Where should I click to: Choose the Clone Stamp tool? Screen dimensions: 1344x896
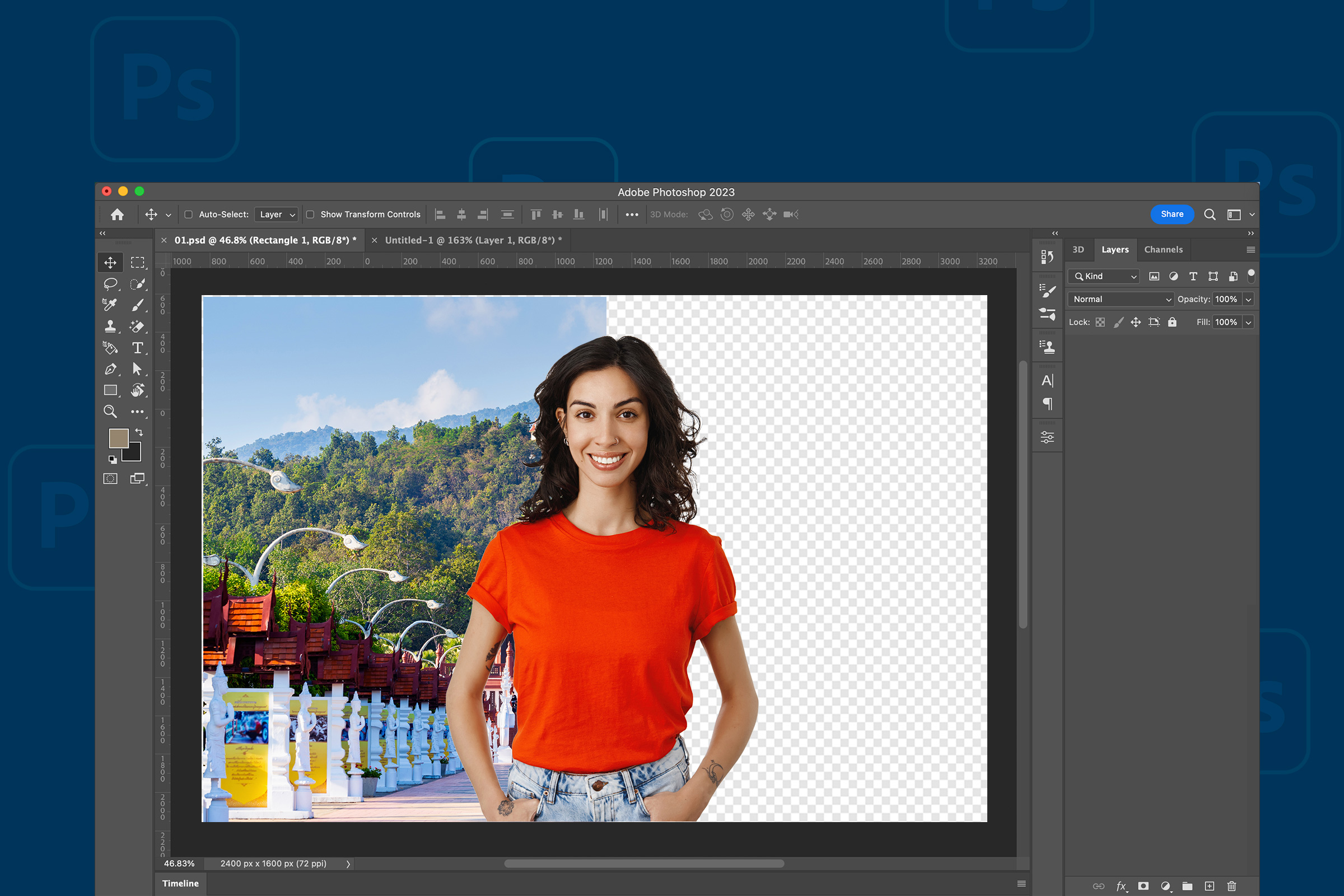[x=111, y=326]
